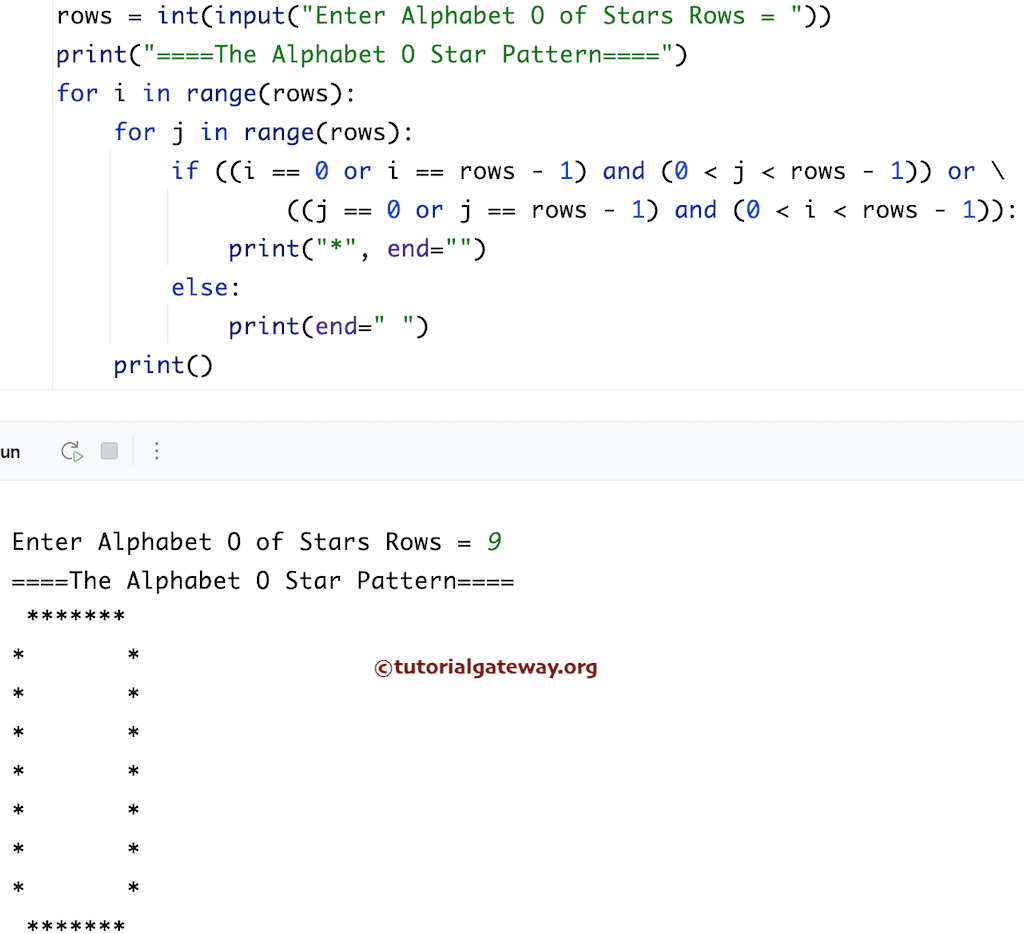Image resolution: width=1024 pixels, height=934 pixels.
Task: Click the stop execution square icon
Action: [109, 451]
